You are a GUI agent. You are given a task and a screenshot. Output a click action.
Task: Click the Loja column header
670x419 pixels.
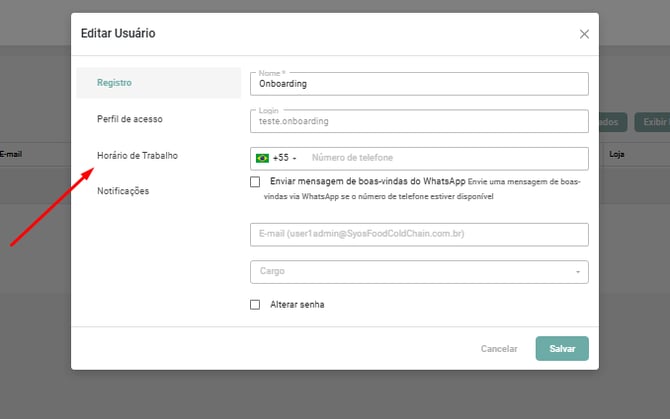tap(617, 155)
